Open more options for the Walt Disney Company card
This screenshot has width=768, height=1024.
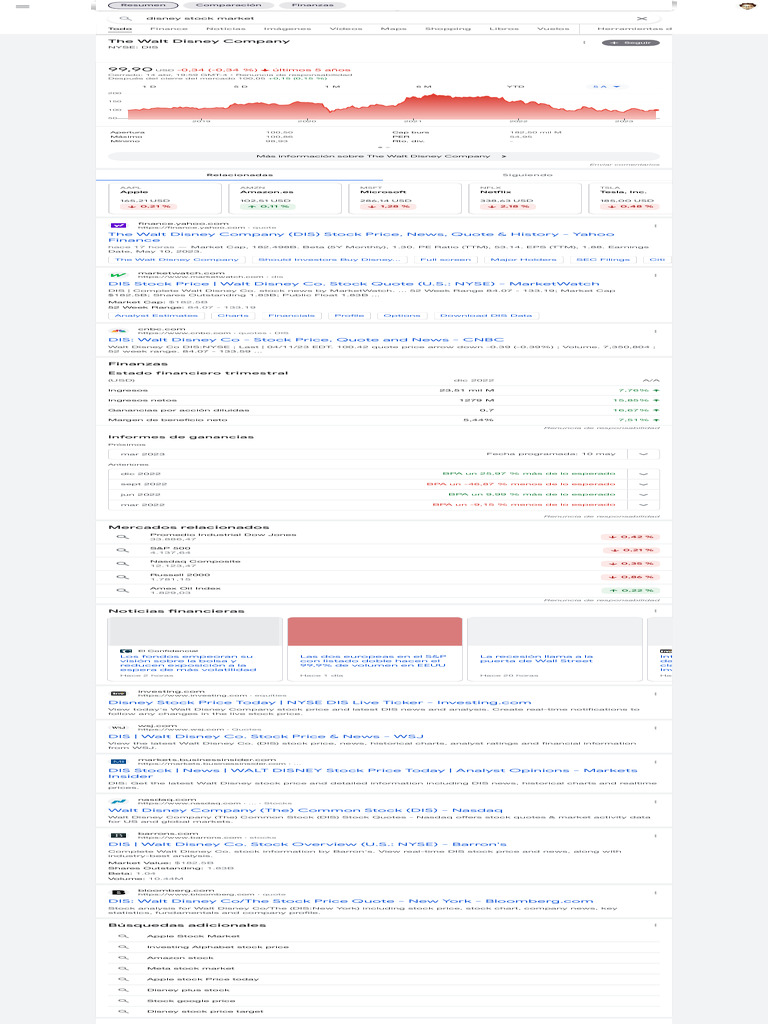pyautogui.click(x=584, y=42)
